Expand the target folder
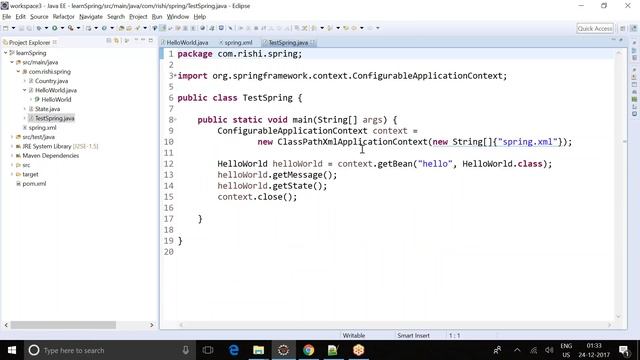The height and width of the screenshot is (360, 640). pos(12,174)
